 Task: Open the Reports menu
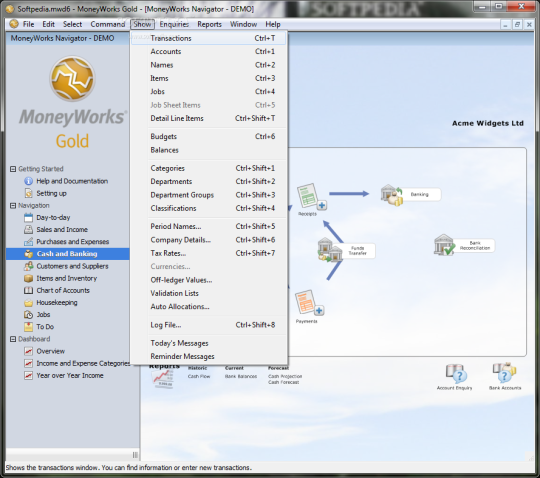pos(209,24)
